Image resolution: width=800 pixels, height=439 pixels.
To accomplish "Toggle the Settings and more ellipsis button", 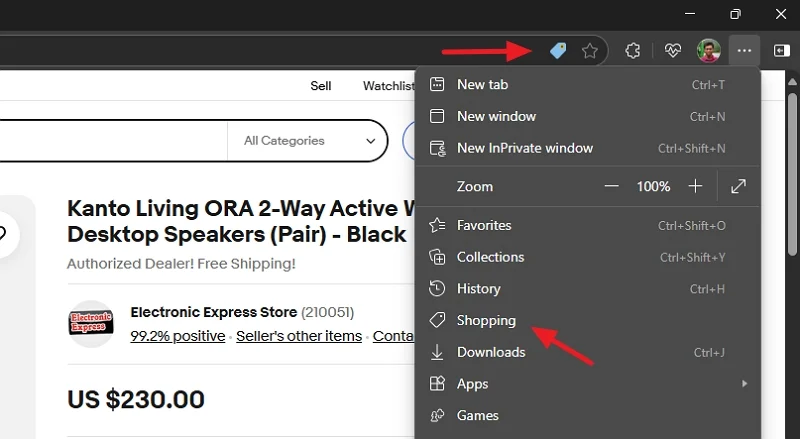I will click(x=744, y=51).
